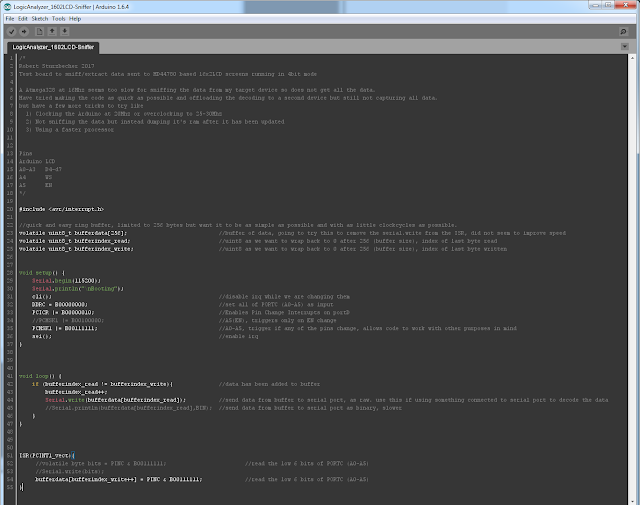Click the Upload arrow button

(24, 31)
